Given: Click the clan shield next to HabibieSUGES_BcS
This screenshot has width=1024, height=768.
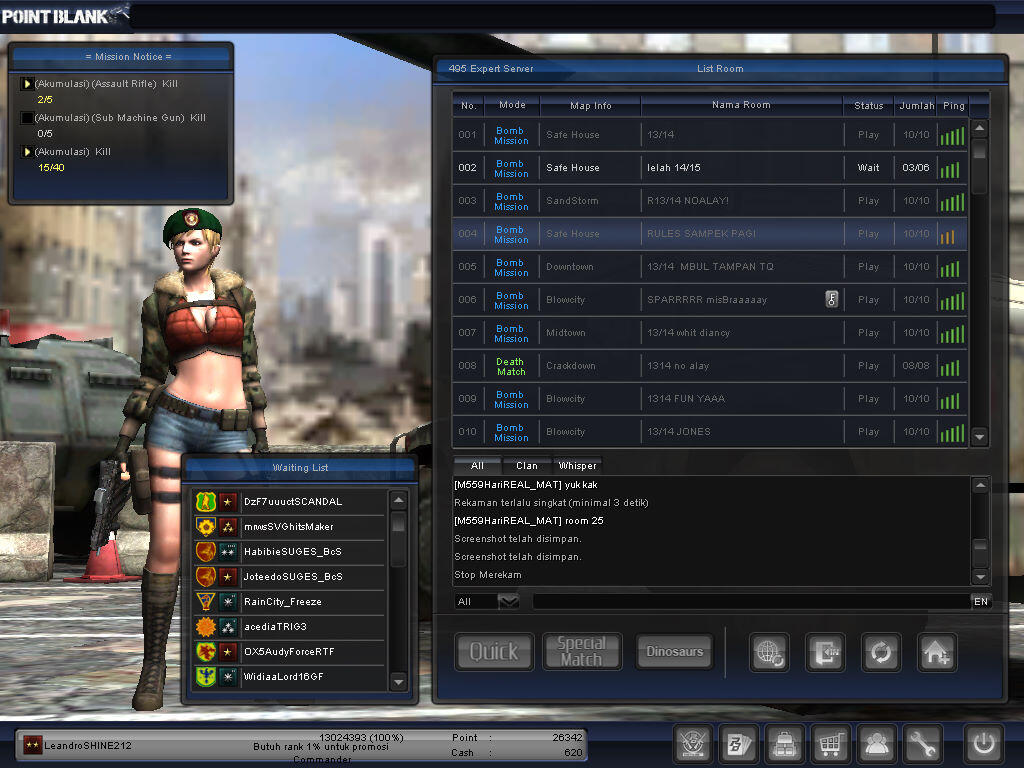Looking at the screenshot, I should click(x=206, y=552).
